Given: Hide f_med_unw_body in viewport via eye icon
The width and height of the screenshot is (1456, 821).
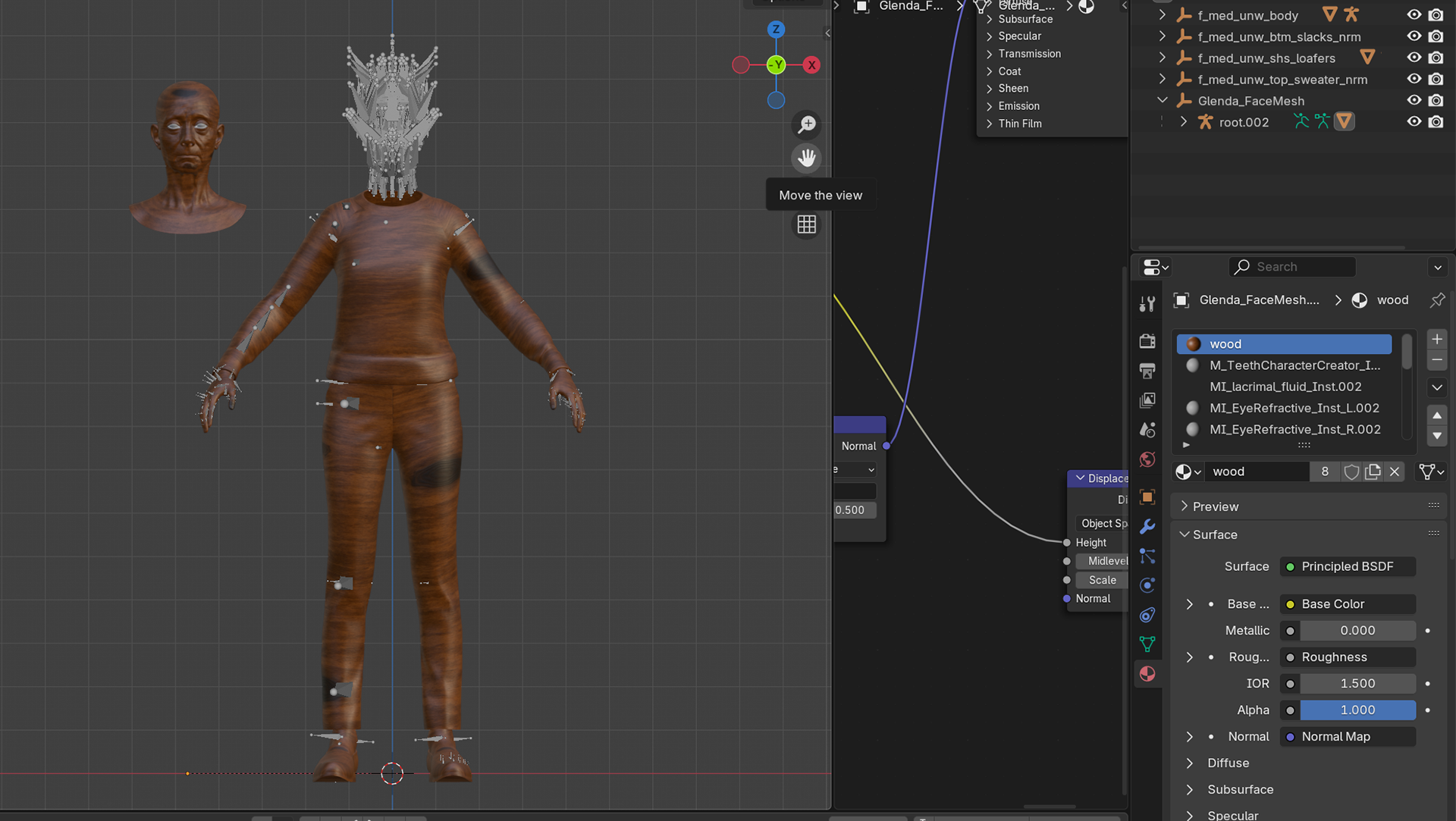Looking at the screenshot, I should 1414,15.
